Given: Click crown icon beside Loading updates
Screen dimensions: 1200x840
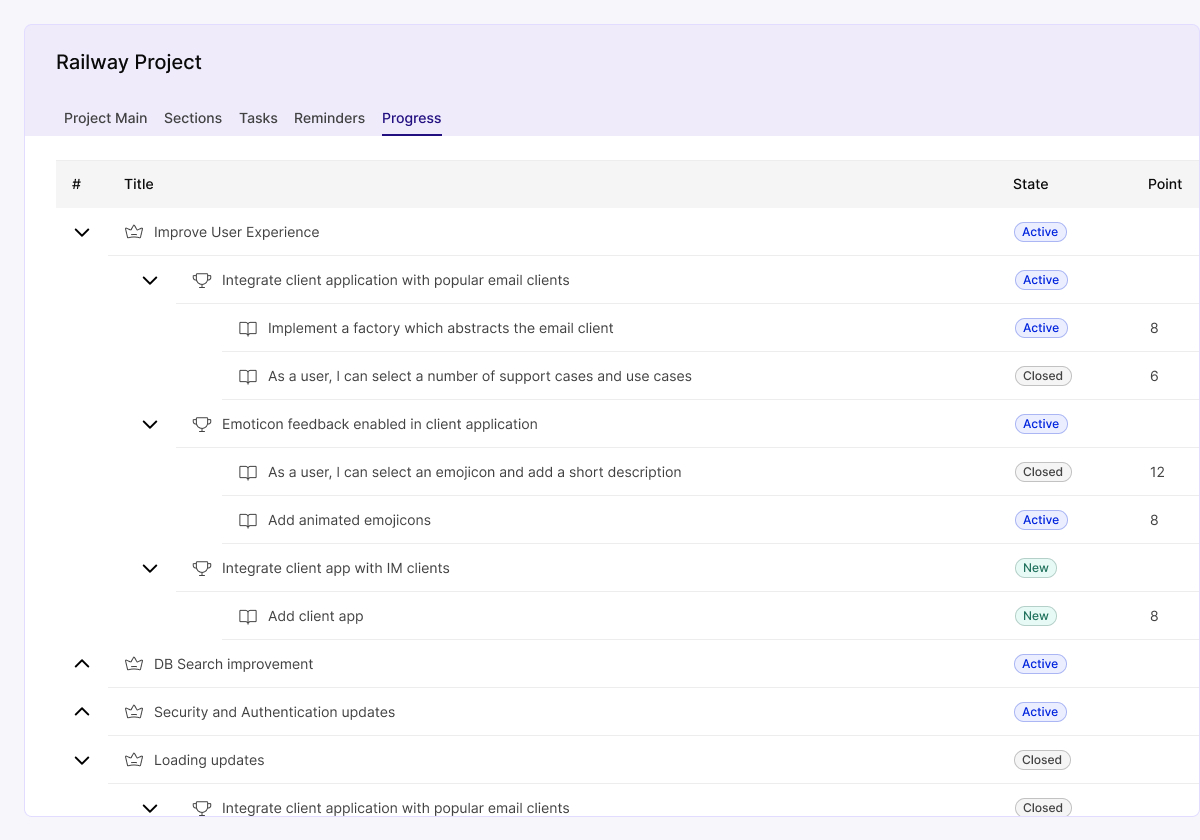Looking at the screenshot, I should coord(134,760).
